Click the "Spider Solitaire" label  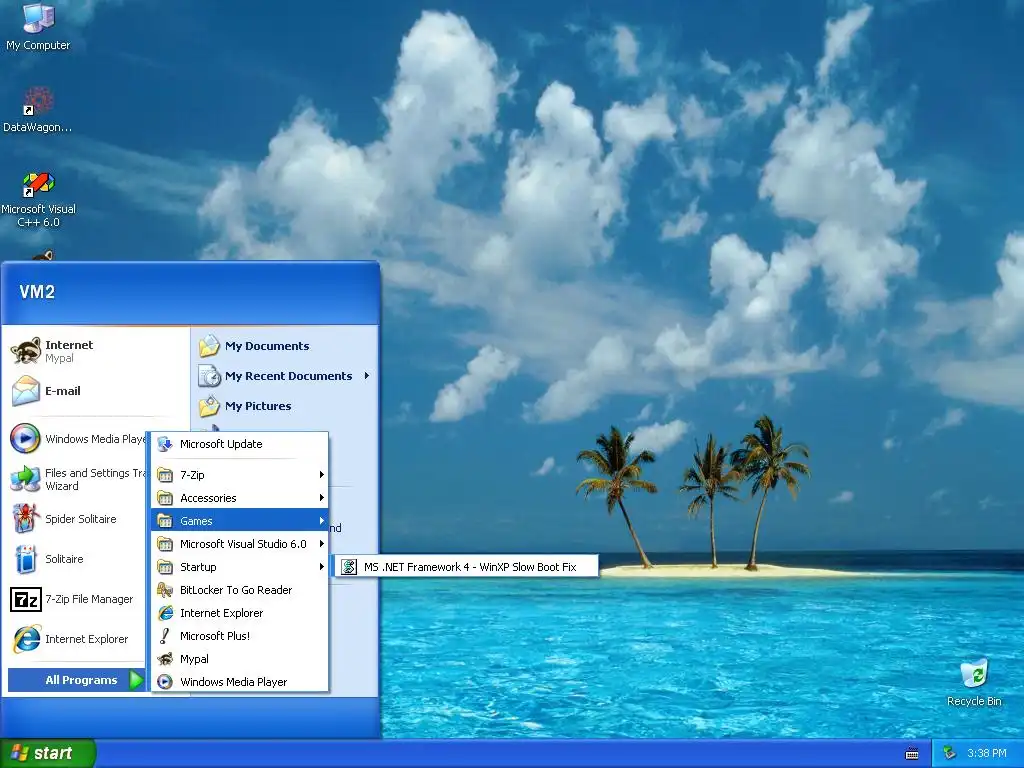pos(81,519)
